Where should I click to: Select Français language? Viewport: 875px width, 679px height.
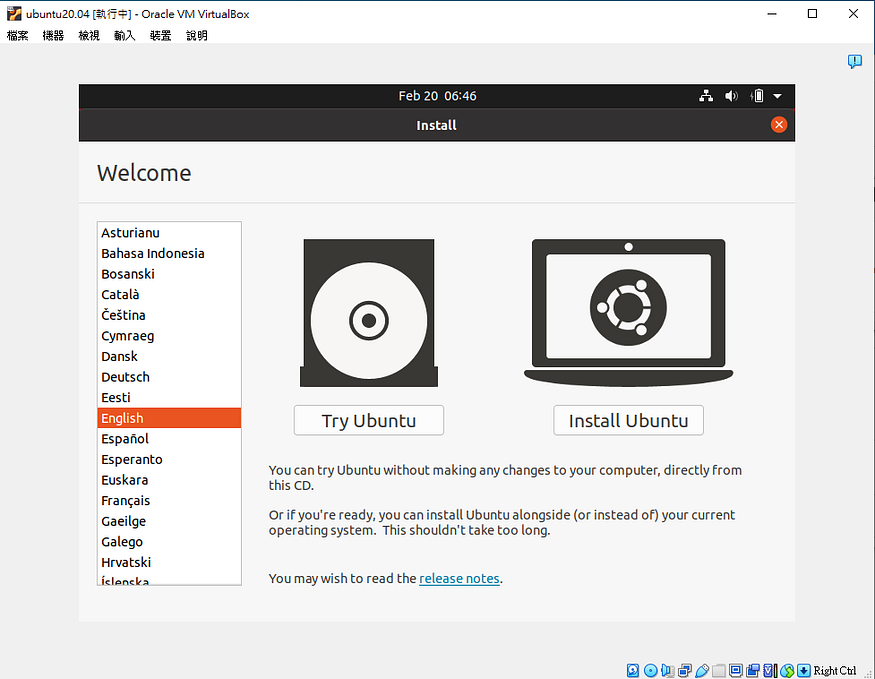pos(169,501)
